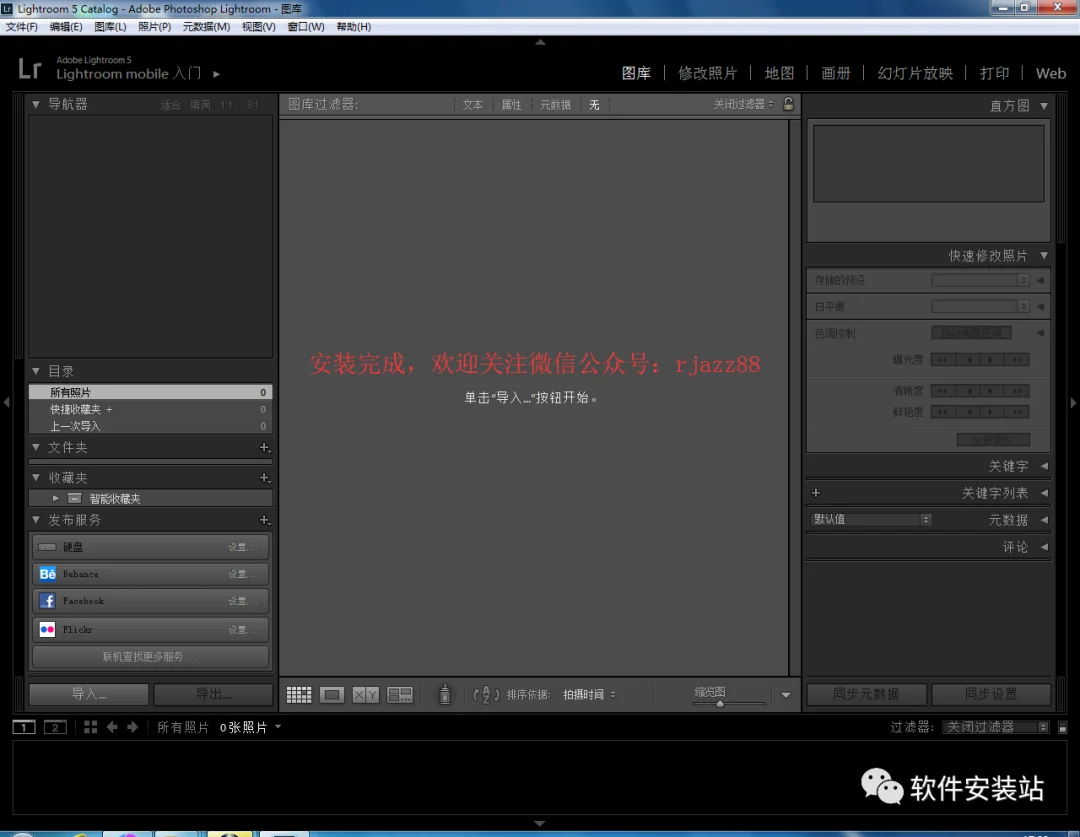The width and height of the screenshot is (1080, 837).
Task: Select 上一次导入 in the catalog
Action: [x=151, y=426]
